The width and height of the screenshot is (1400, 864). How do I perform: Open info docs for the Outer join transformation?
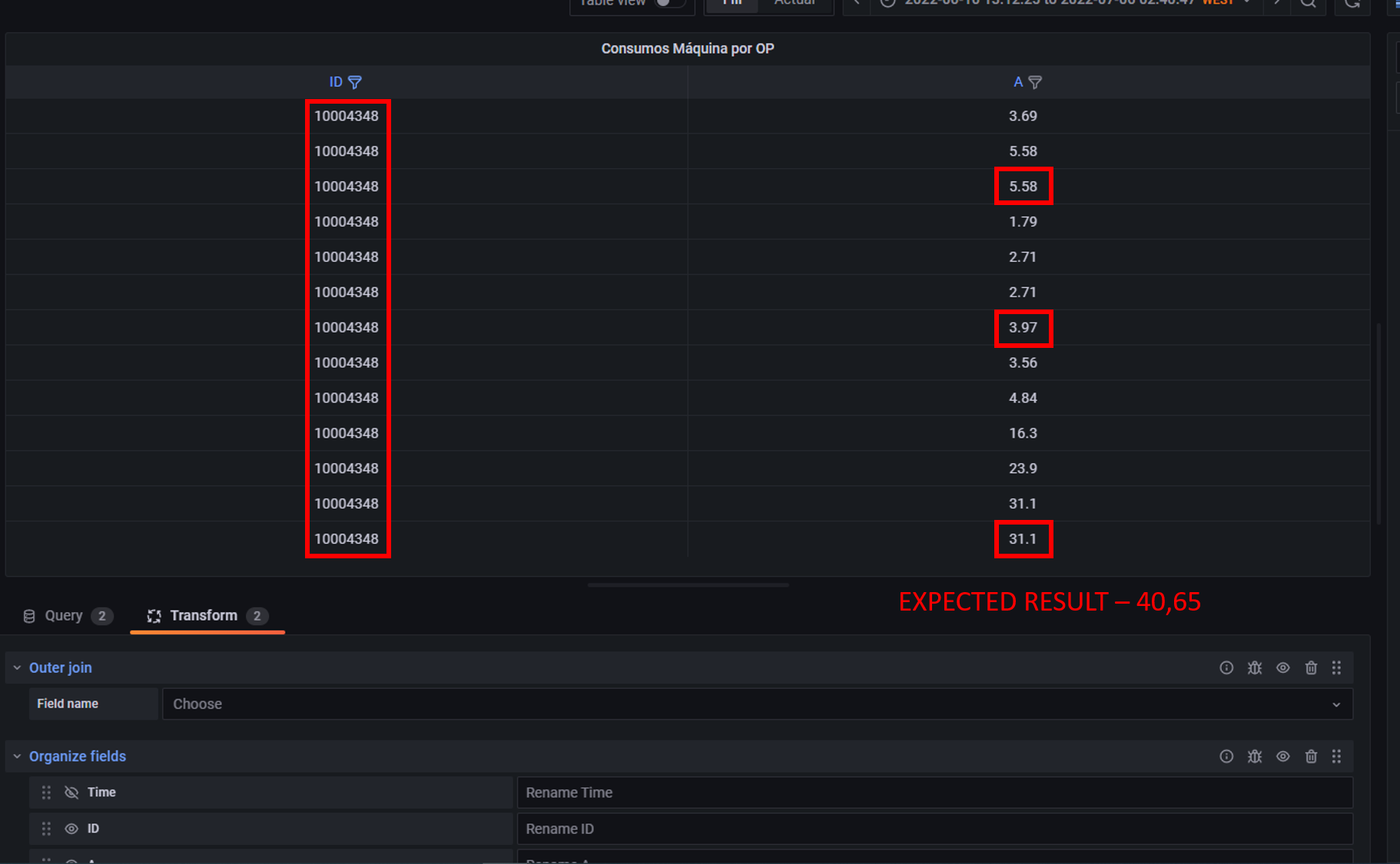[1226, 667]
